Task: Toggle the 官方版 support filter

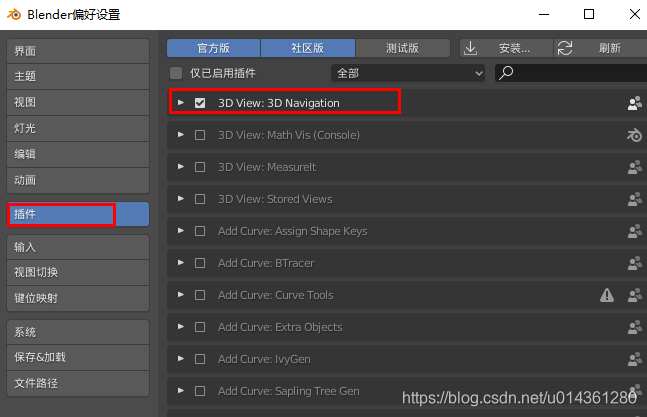Action: [x=213, y=48]
